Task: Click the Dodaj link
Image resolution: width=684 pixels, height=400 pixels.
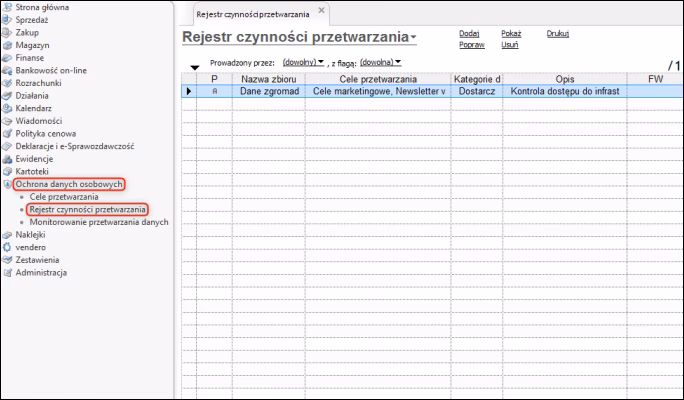Action: [x=469, y=34]
